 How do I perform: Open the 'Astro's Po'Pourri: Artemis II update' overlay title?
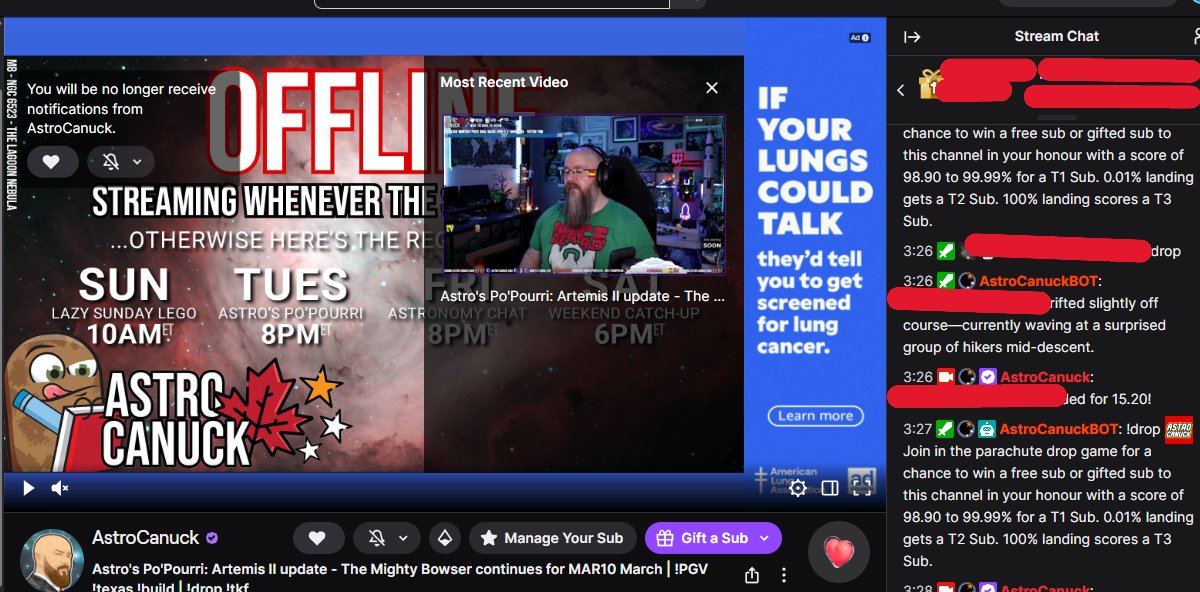click(582, 296)
